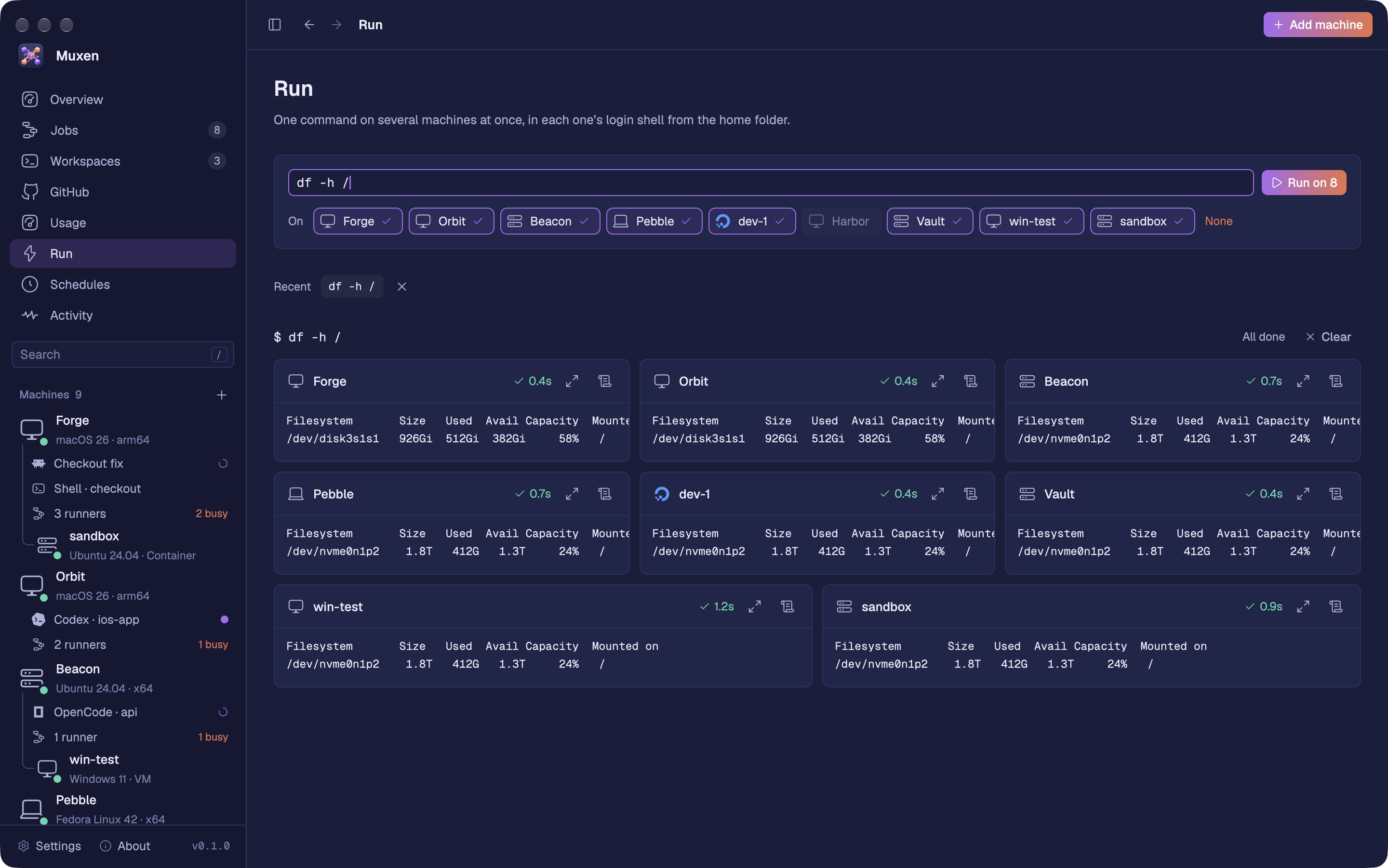Toggle Pebble machine chip

click(x=654, y=221)
